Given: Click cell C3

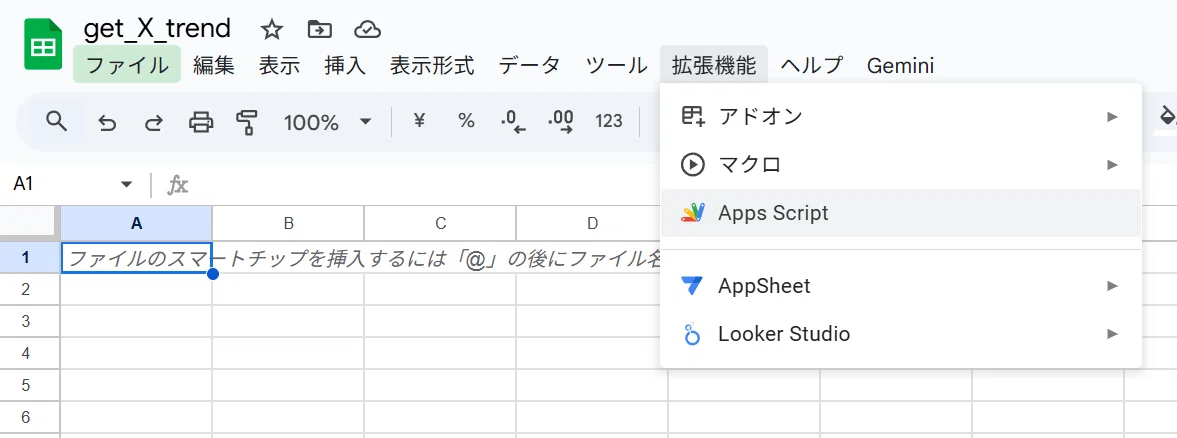Looking at the screenshot, I should 441,321.
